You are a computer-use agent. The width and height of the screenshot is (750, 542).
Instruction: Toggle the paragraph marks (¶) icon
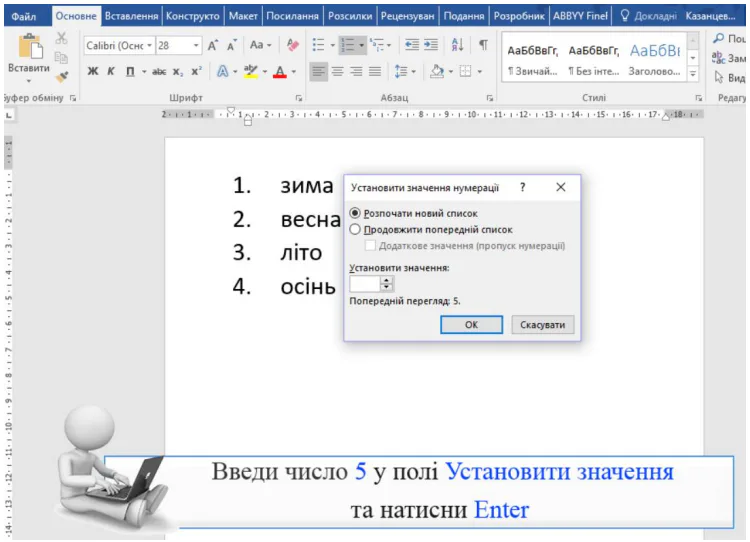[x=483, y=46]
